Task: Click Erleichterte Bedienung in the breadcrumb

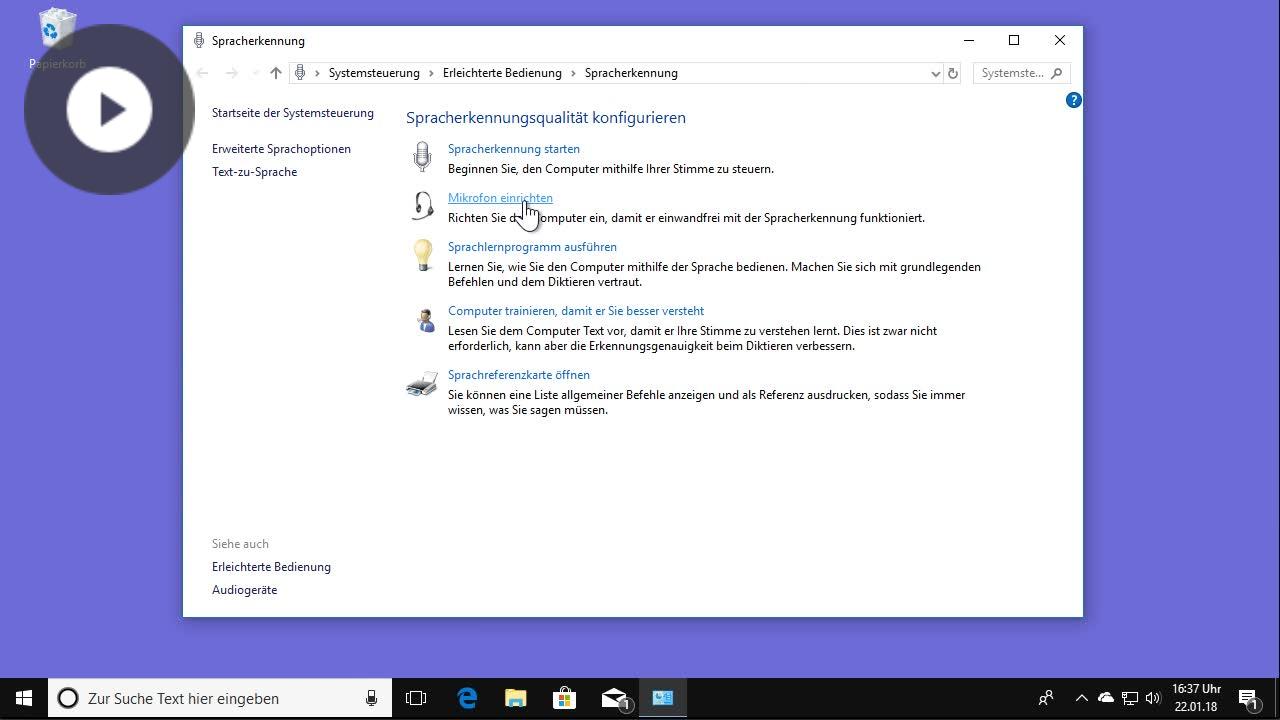Action: [x=502, y=73]
